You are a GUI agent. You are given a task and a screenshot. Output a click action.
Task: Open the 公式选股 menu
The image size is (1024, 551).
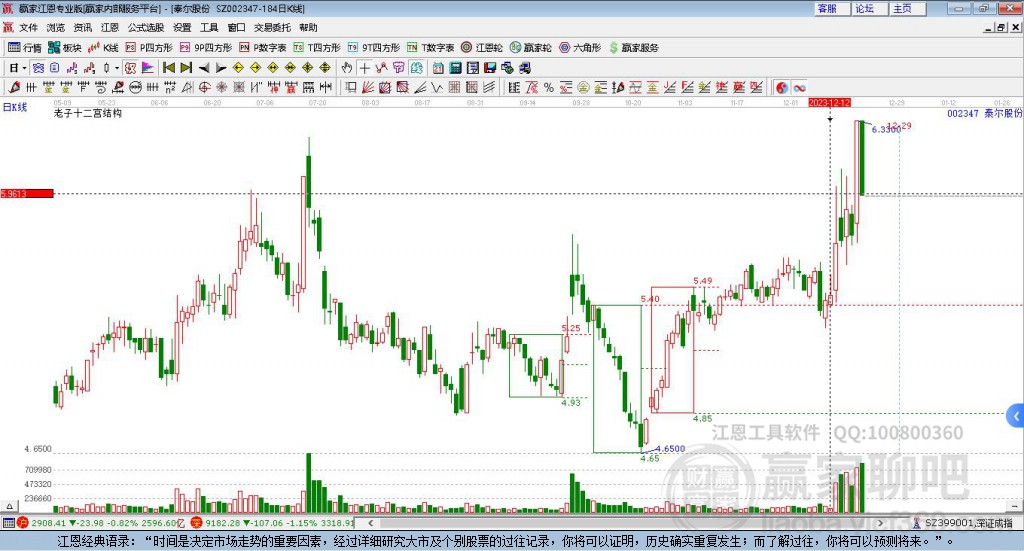pos(146,27)
